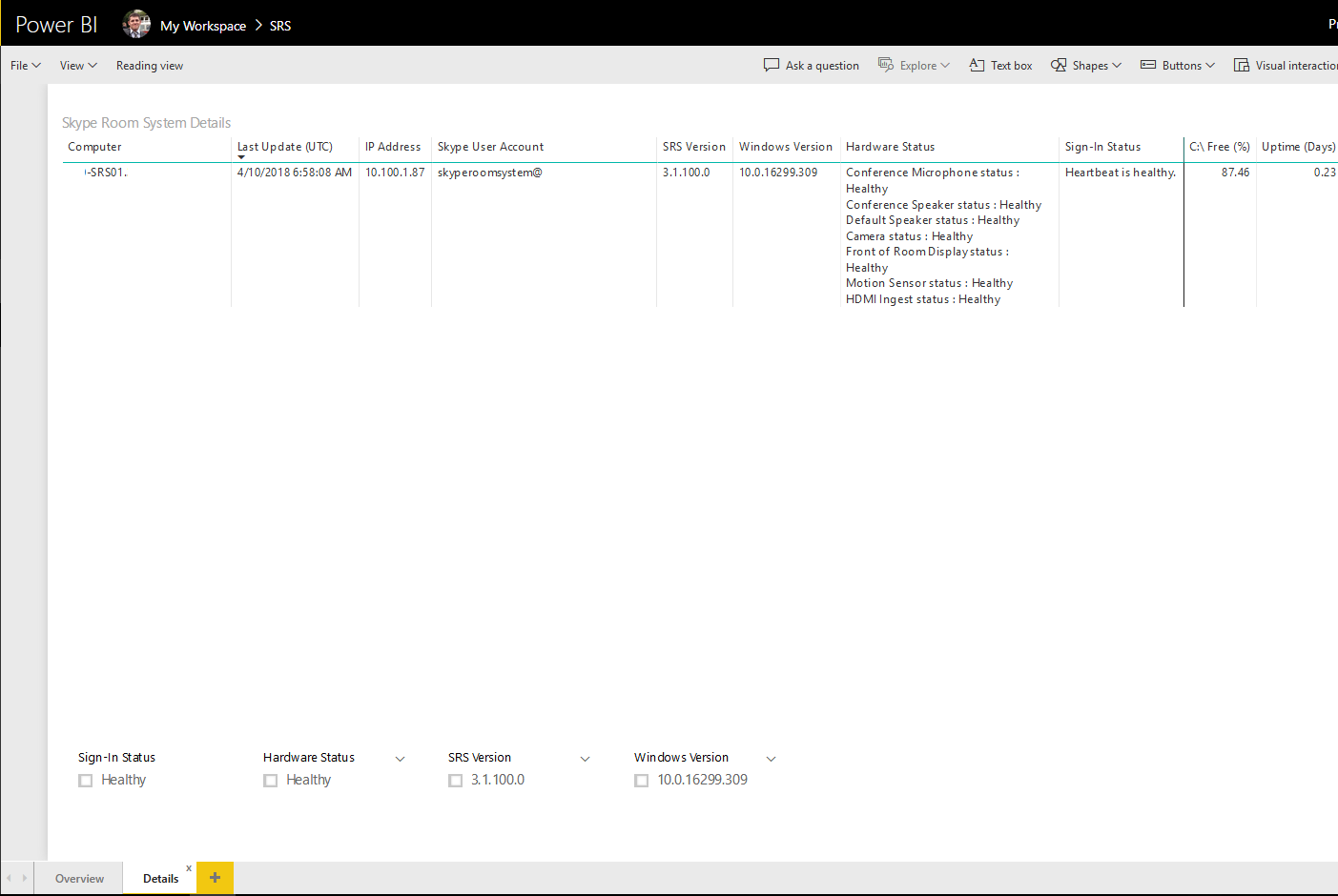This screenshot has height=896, width=1338.
Task: Click the Visual interactions icon
Action: (1242, 65)
